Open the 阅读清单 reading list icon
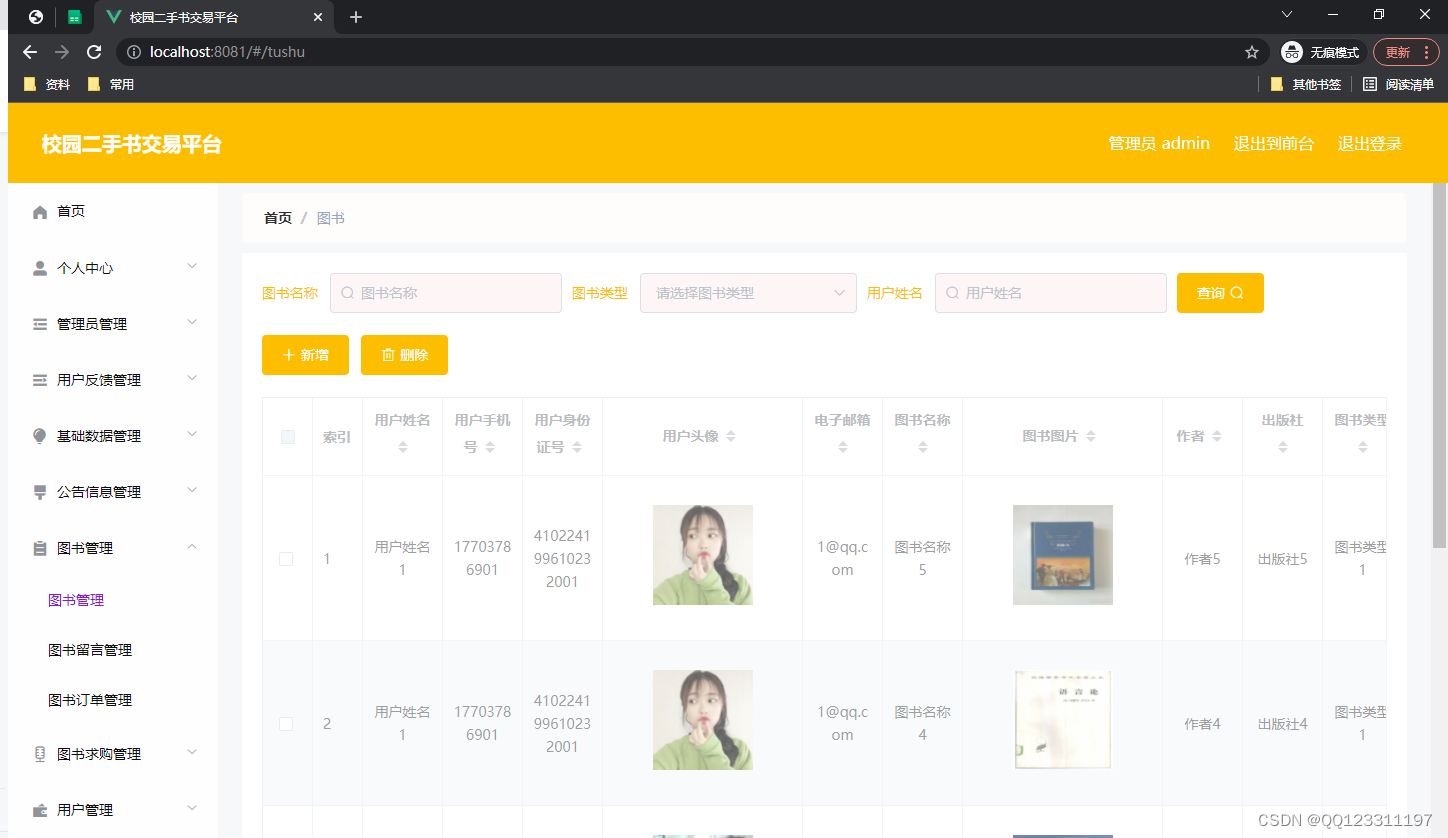1448x838 pixels. pos(1370,85)
